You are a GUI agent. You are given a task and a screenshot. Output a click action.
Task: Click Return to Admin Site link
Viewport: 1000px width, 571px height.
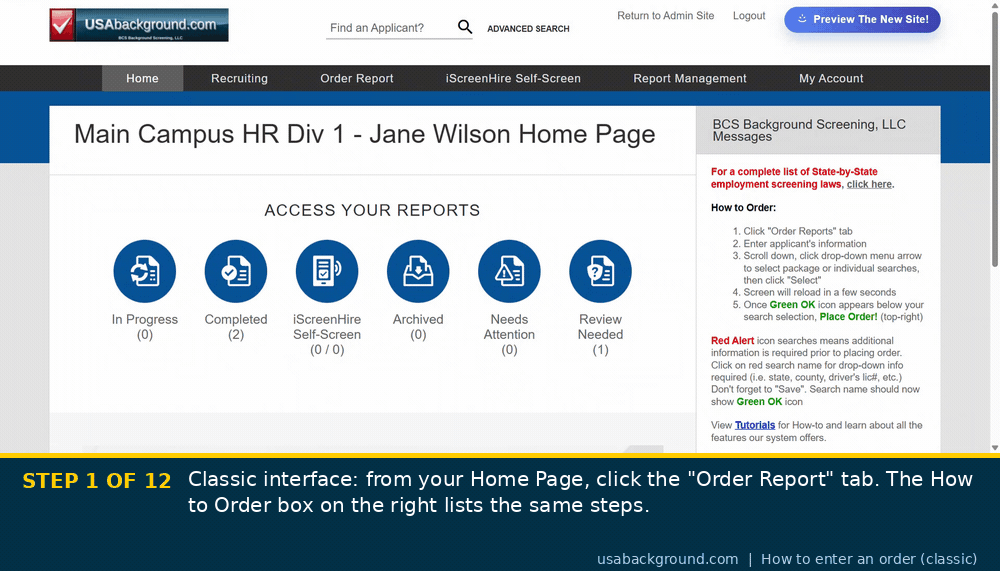665,16
